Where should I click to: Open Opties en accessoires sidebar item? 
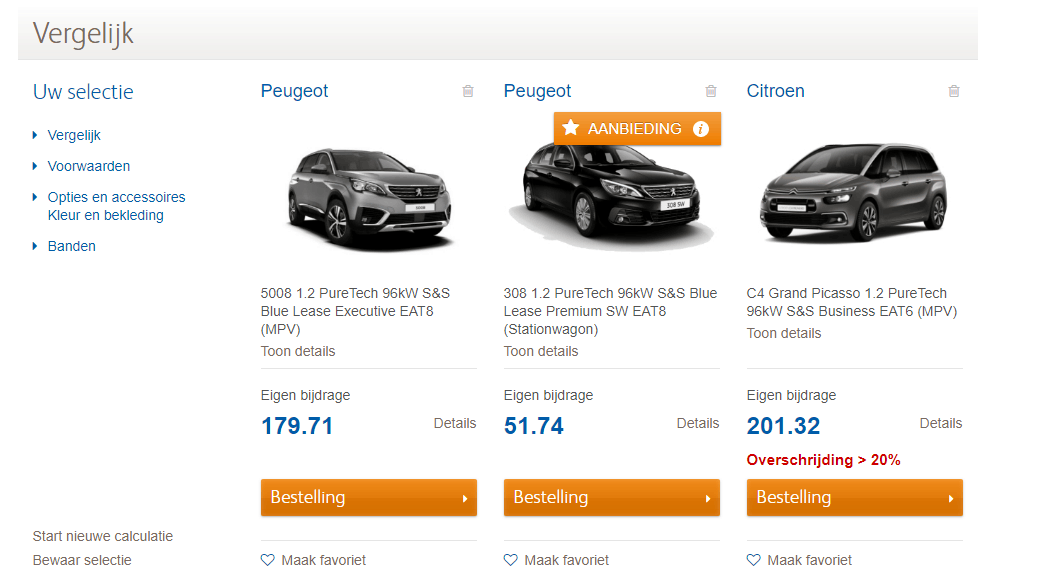coord(116,197)
